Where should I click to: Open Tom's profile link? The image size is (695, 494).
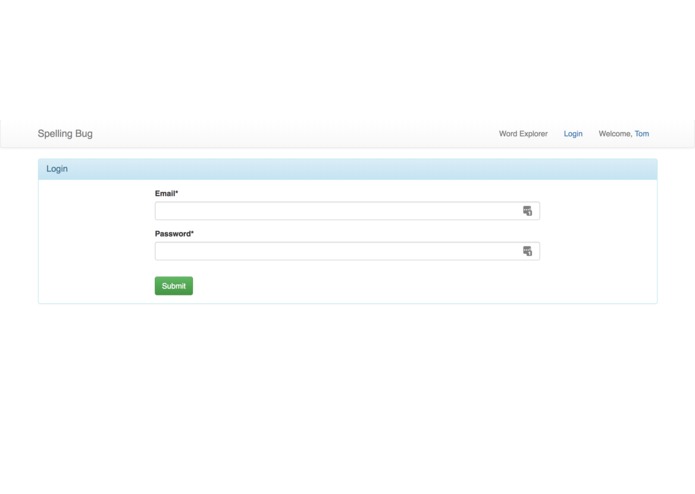click(x=642, y=134)
